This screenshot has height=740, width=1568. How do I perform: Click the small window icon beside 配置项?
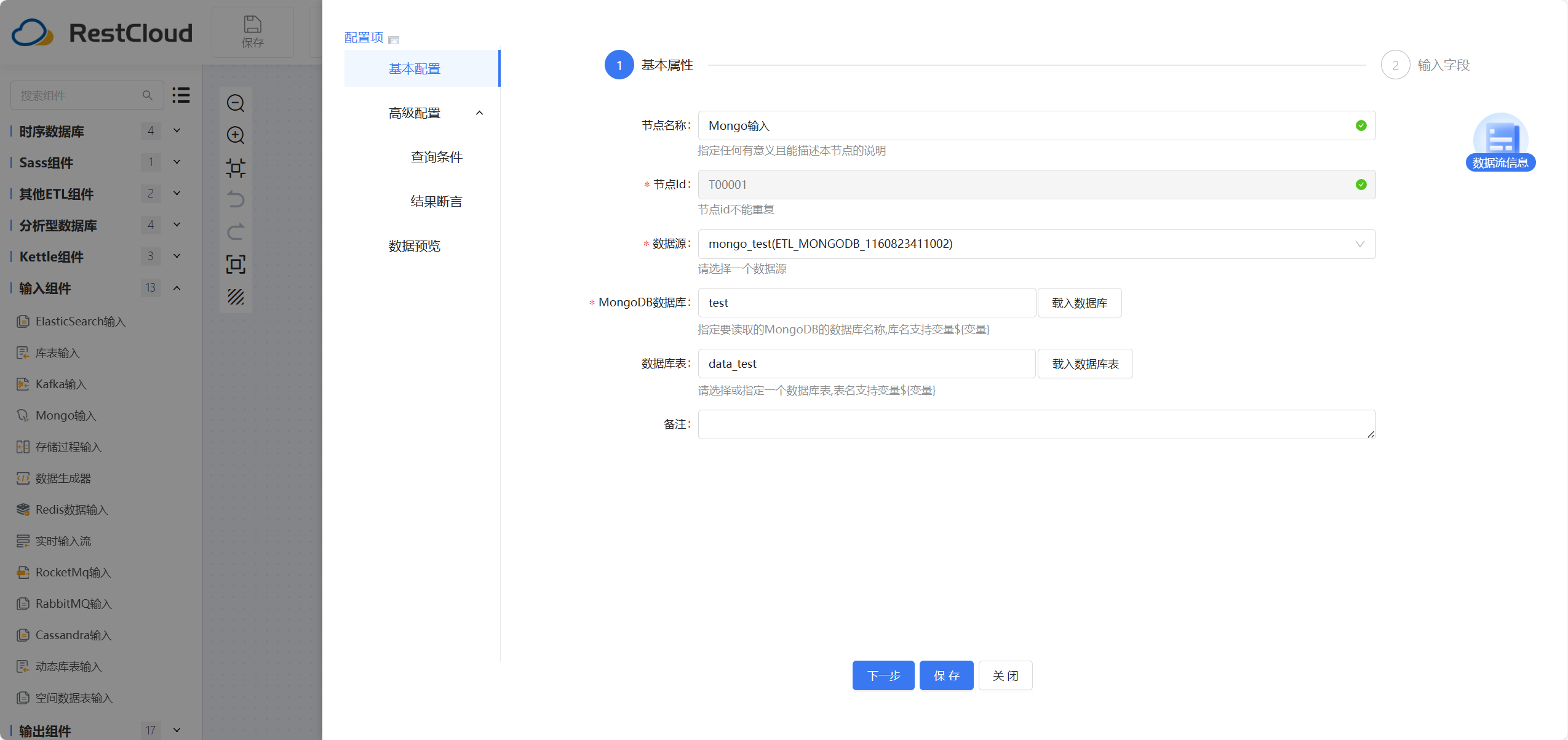[394, 40]
